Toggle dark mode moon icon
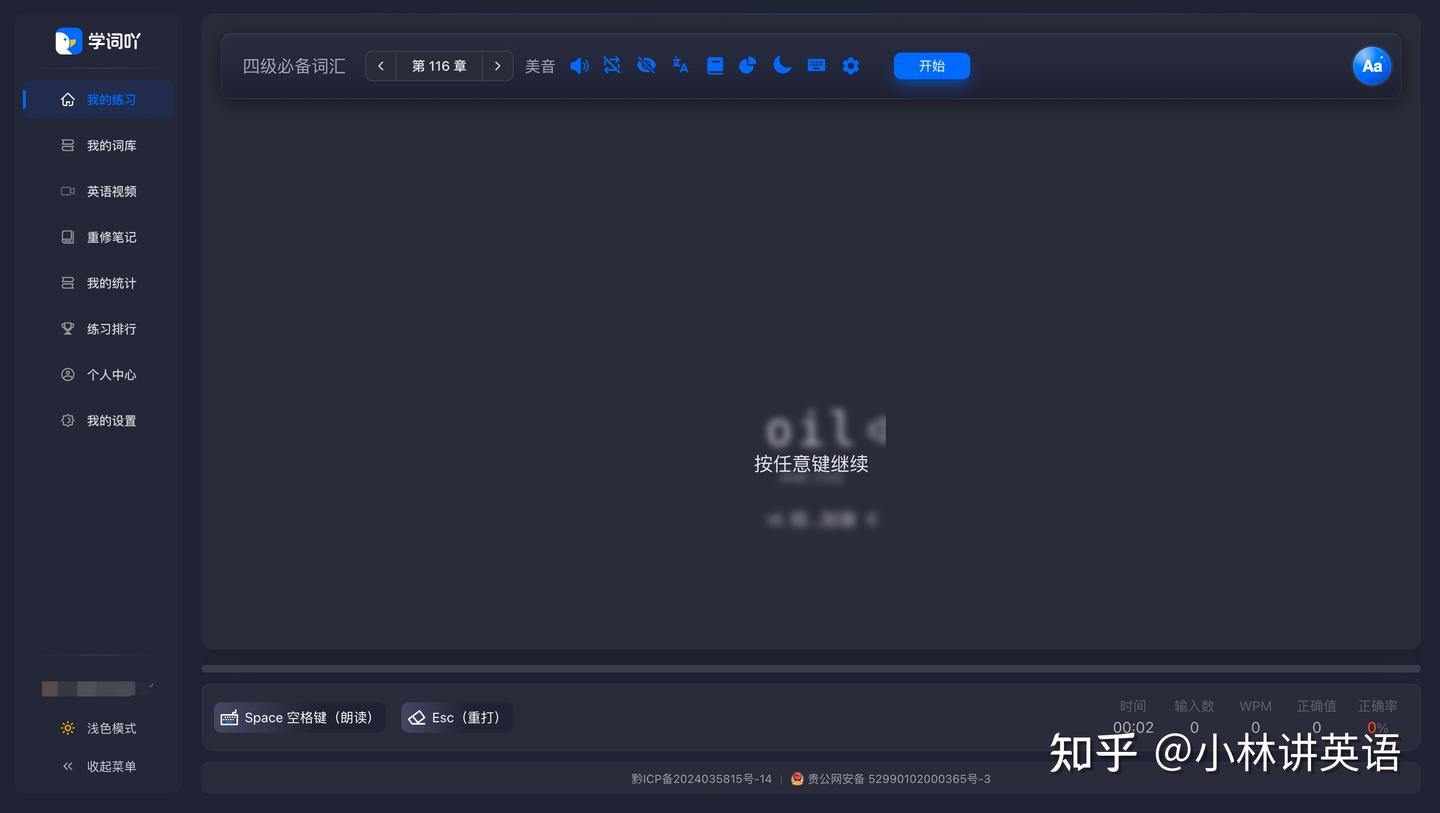This screenshot has height=813, width=1440. 782,65
